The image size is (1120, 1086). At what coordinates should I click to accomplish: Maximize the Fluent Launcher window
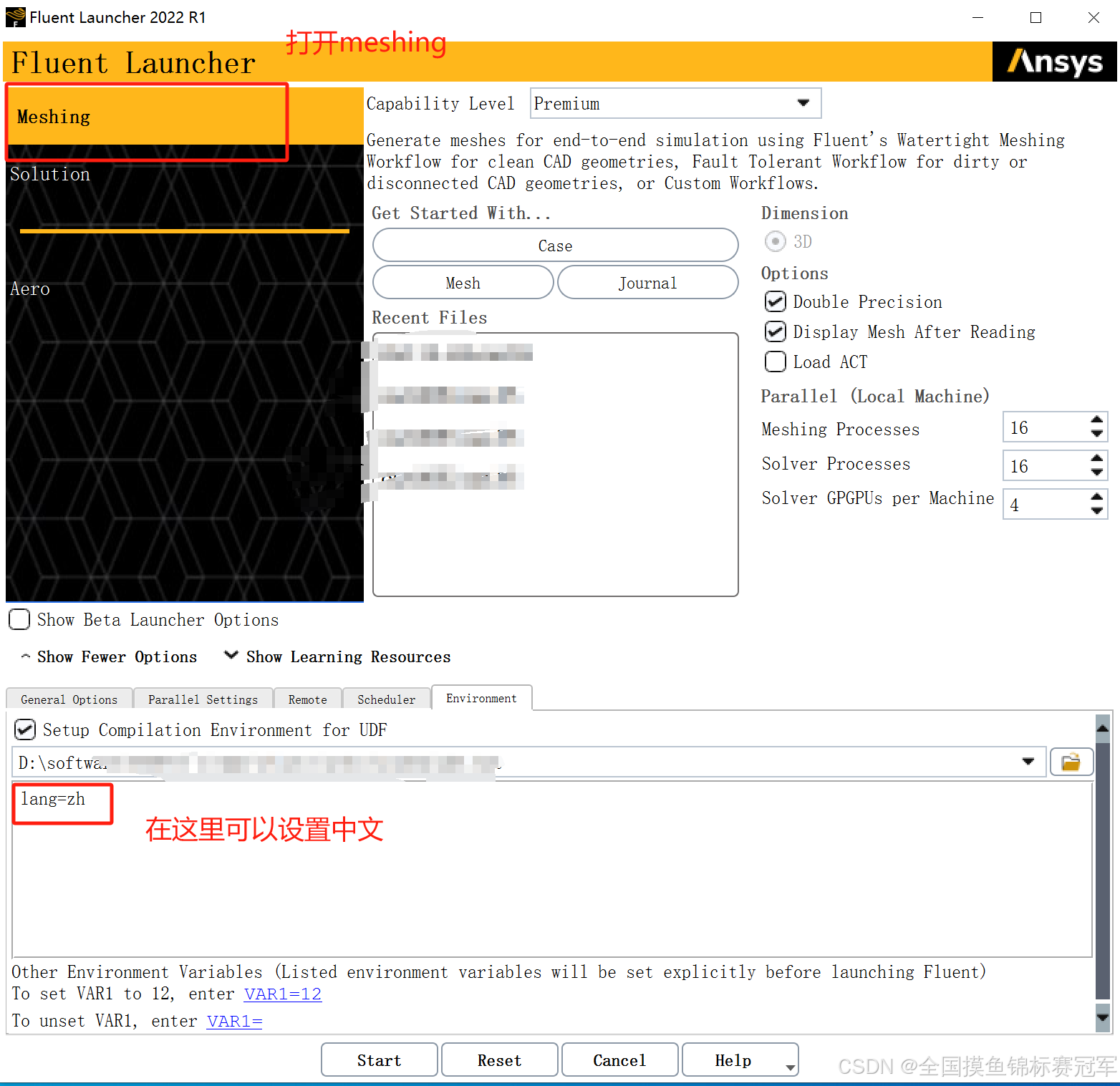pos(1035,17)
